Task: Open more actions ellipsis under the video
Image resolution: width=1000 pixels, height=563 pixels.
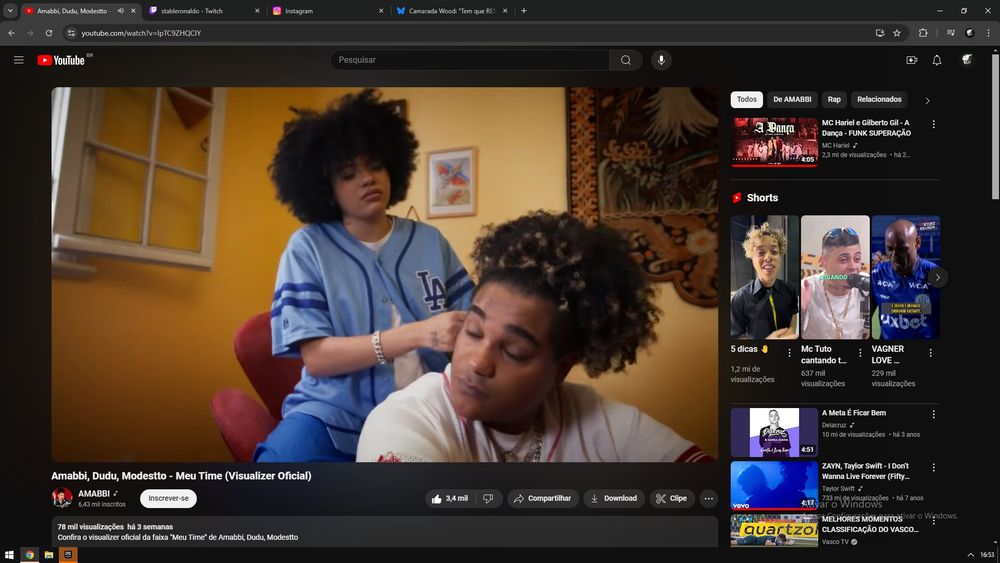Action: 709,499
